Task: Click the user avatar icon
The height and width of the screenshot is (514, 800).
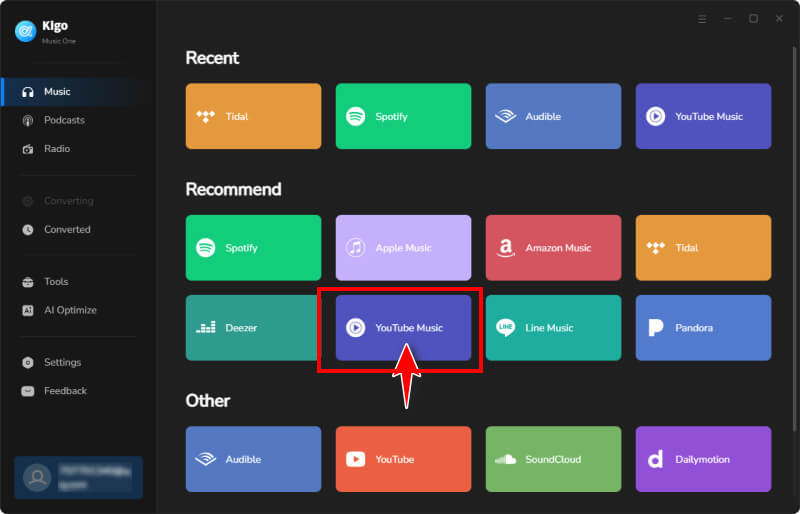Action: click(37, 477)
